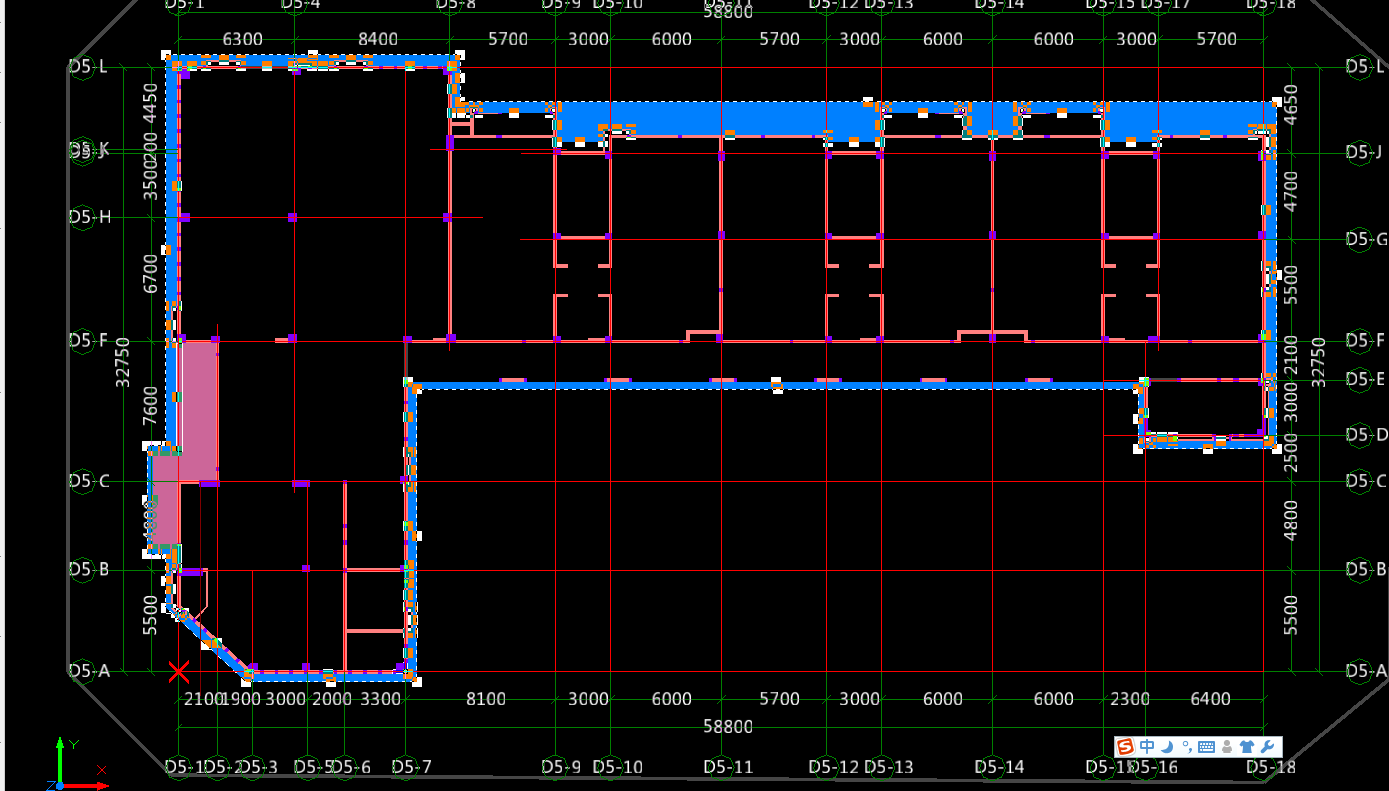
Task: Open the IME wrench settings icon
Action: tap(1267, 746)
